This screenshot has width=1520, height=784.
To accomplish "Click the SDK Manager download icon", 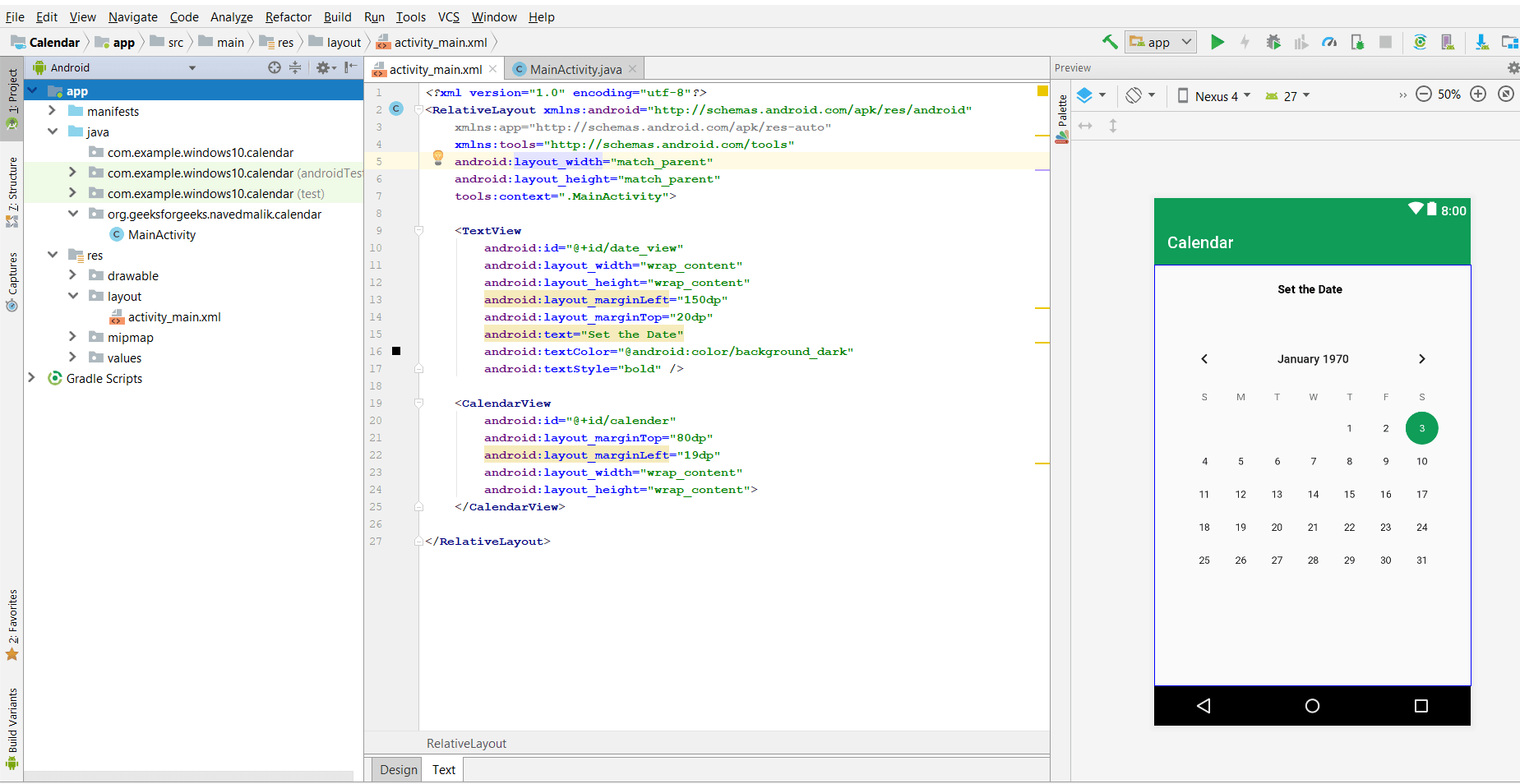I will coord(1481,42).
